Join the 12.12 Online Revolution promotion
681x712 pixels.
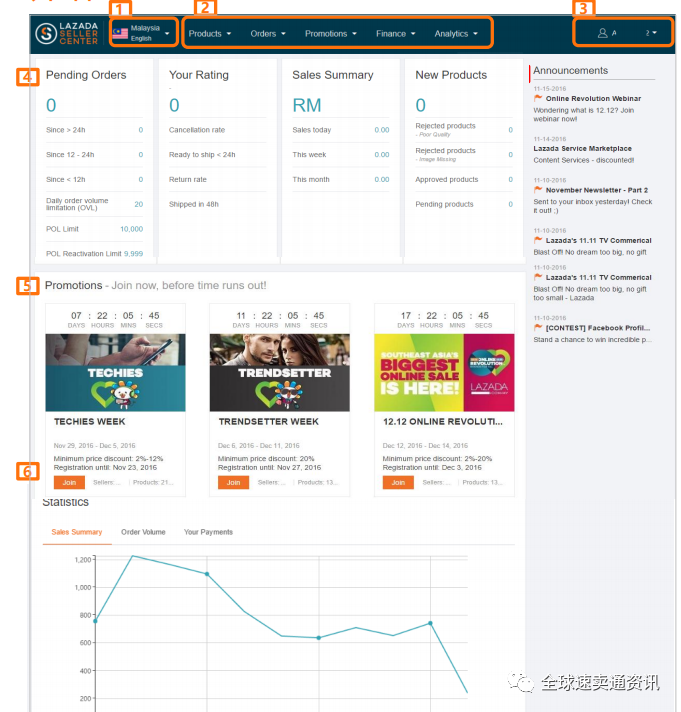pos(398,482)
